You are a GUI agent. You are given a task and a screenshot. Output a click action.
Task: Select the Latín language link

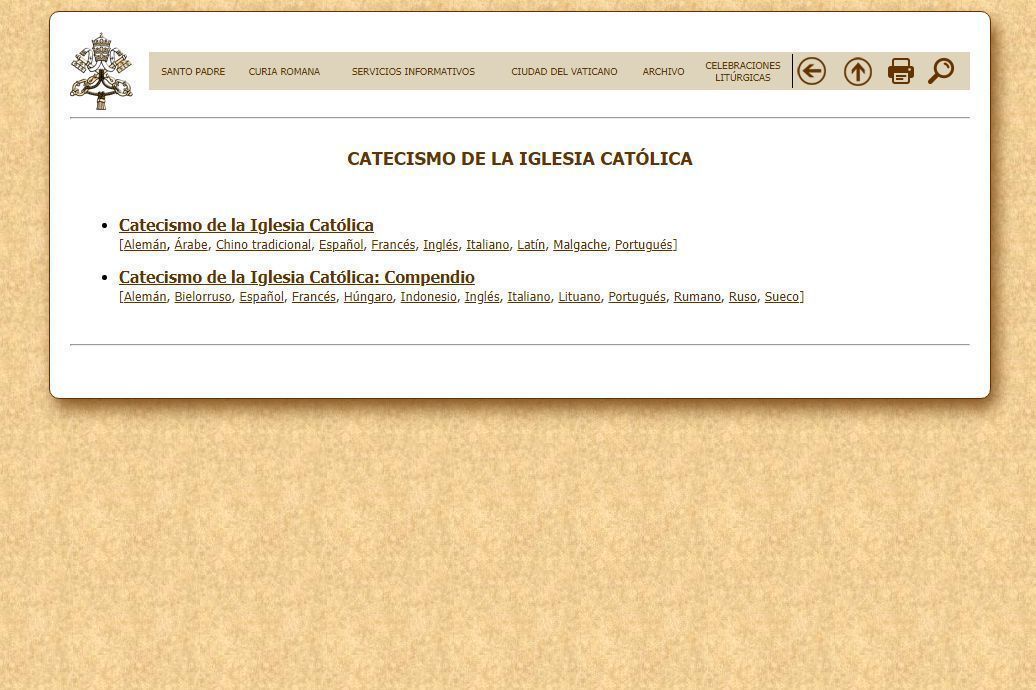point(531,245)
